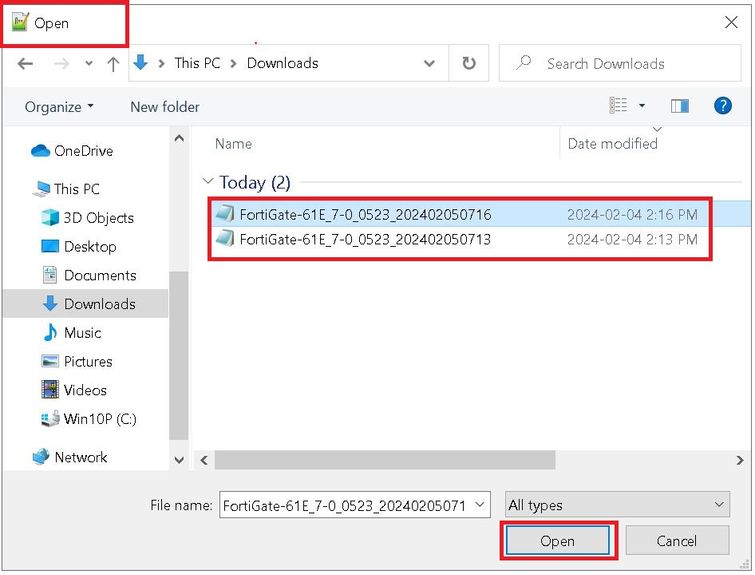Expand the File name dropdown arrow
Image resolution: width=755 pixels, height=575 pixels.
pyautogui.click(x=480, y=505)
